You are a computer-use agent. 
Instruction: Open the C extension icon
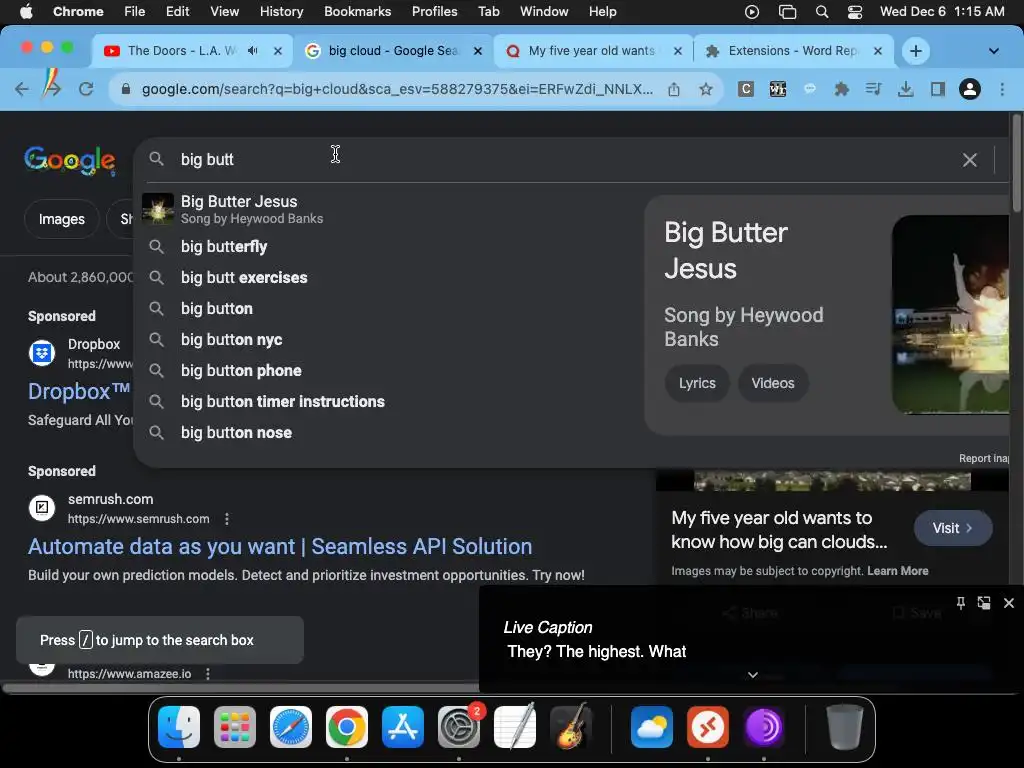(x=746, y=89)
